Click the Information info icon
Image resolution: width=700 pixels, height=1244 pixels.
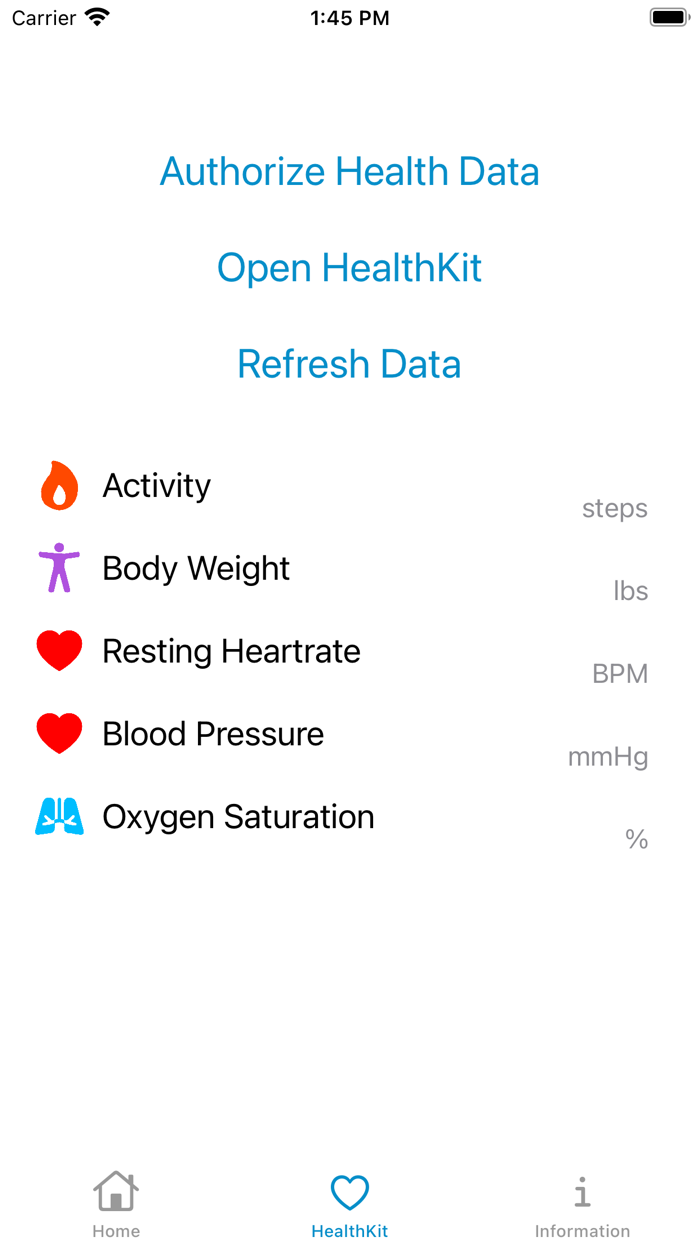click(x=583, y=1191)
